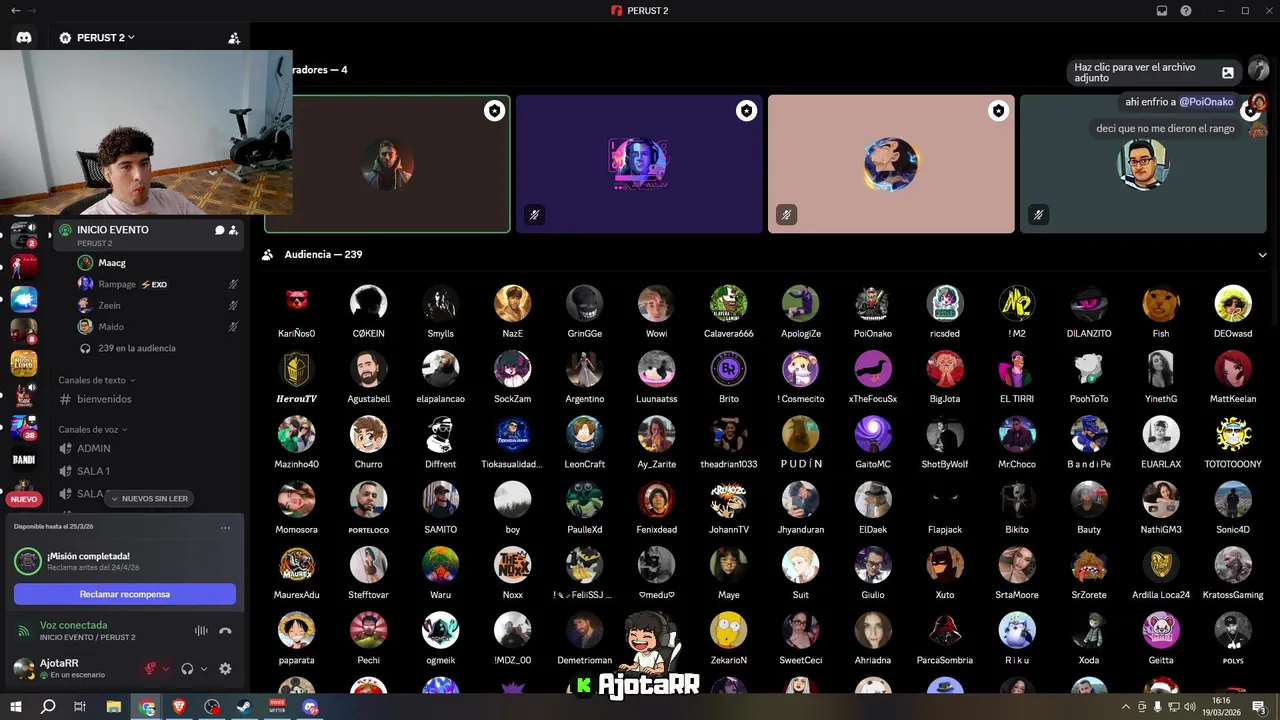Open microphone input options arrow
The height and width of the screenshot is (720, 1280).
166,669
